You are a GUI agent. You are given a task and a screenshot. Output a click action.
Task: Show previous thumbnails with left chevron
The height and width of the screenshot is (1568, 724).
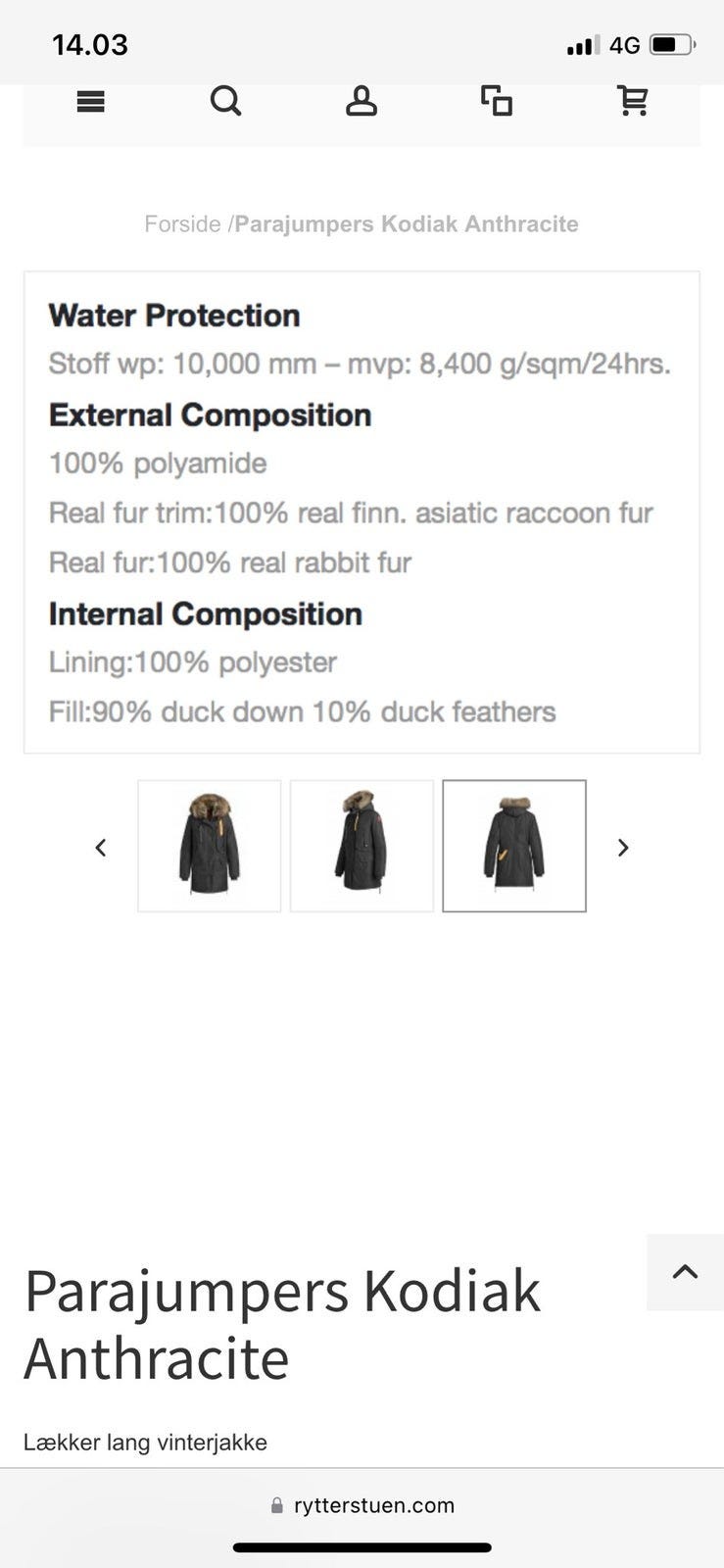click(x=101, y=848)
